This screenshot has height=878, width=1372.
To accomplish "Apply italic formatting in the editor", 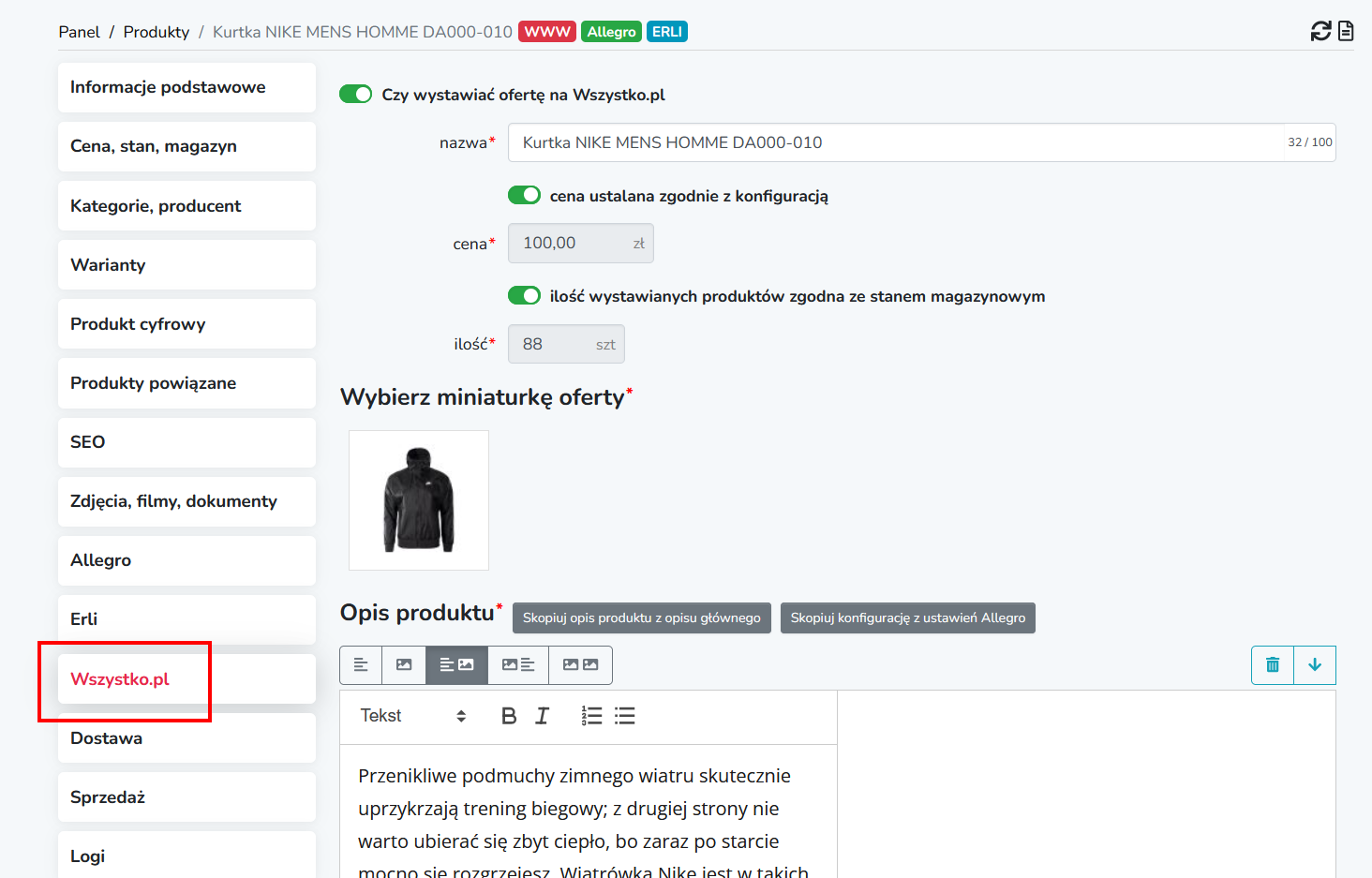I will point(542,716).
